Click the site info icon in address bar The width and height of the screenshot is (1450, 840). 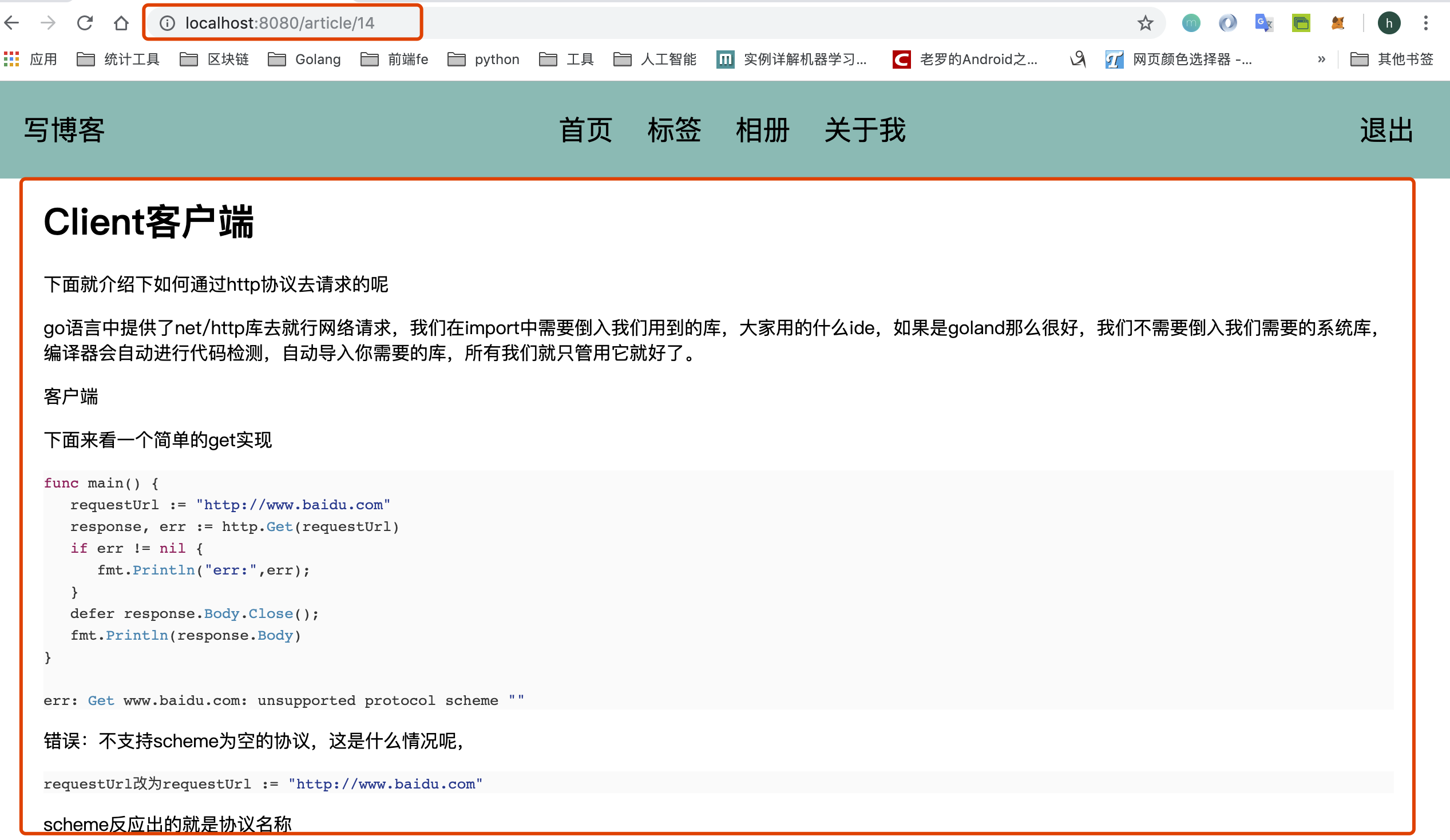coord(167,23)
